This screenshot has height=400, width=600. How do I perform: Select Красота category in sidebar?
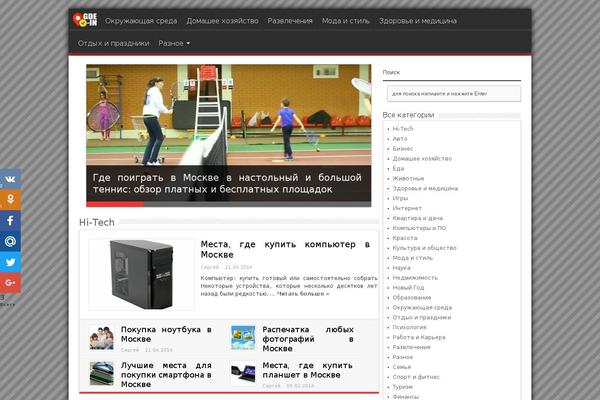405,238
